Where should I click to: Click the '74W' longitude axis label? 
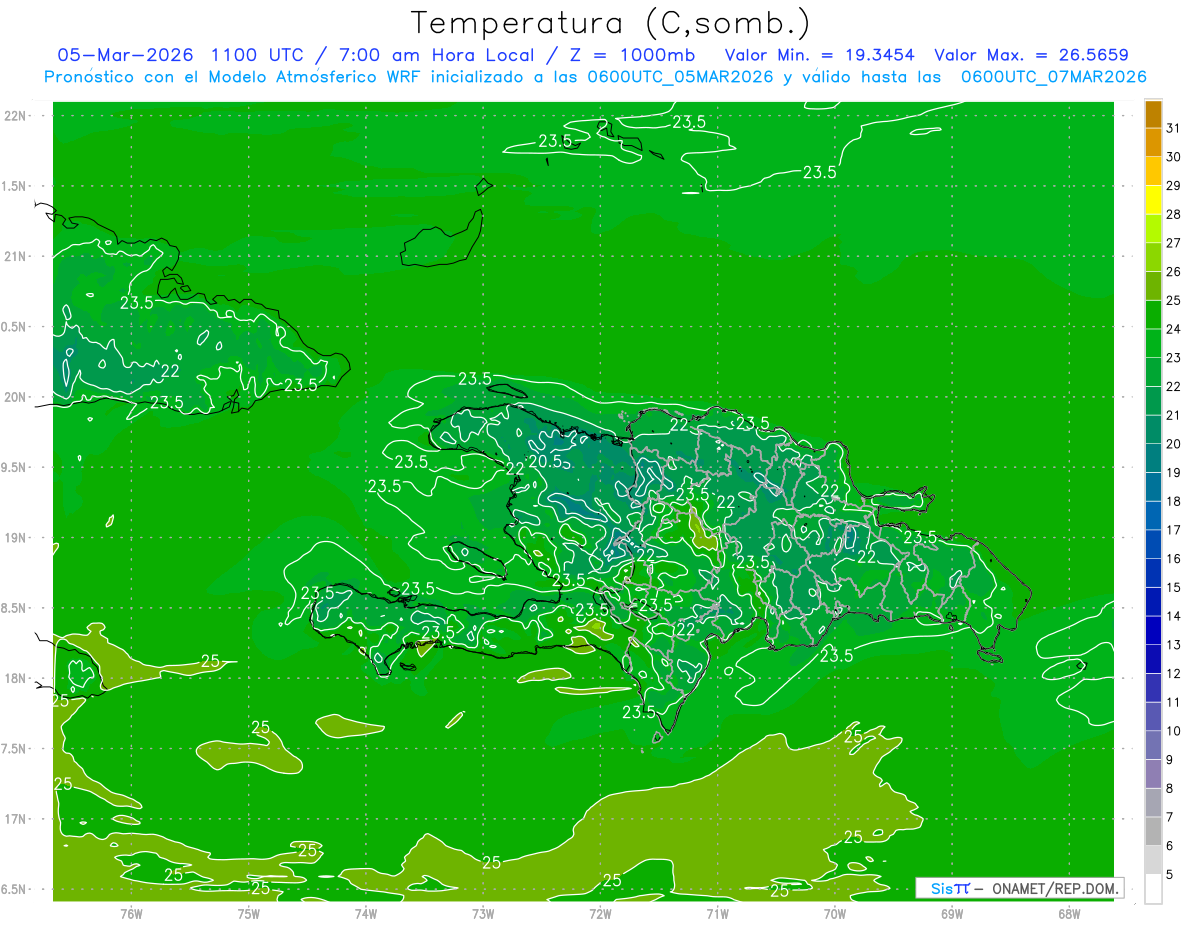click(x=366, y=913)
